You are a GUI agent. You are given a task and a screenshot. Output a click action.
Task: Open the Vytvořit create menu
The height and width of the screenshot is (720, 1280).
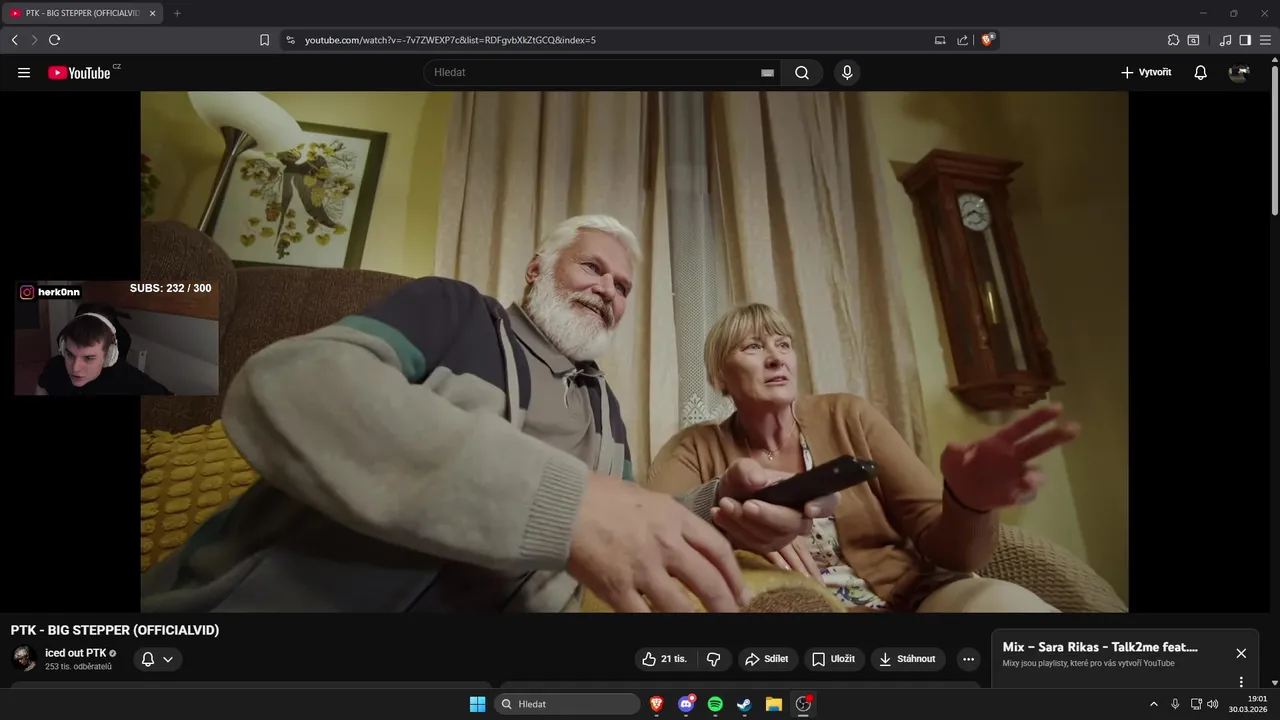click(1146, 73)
